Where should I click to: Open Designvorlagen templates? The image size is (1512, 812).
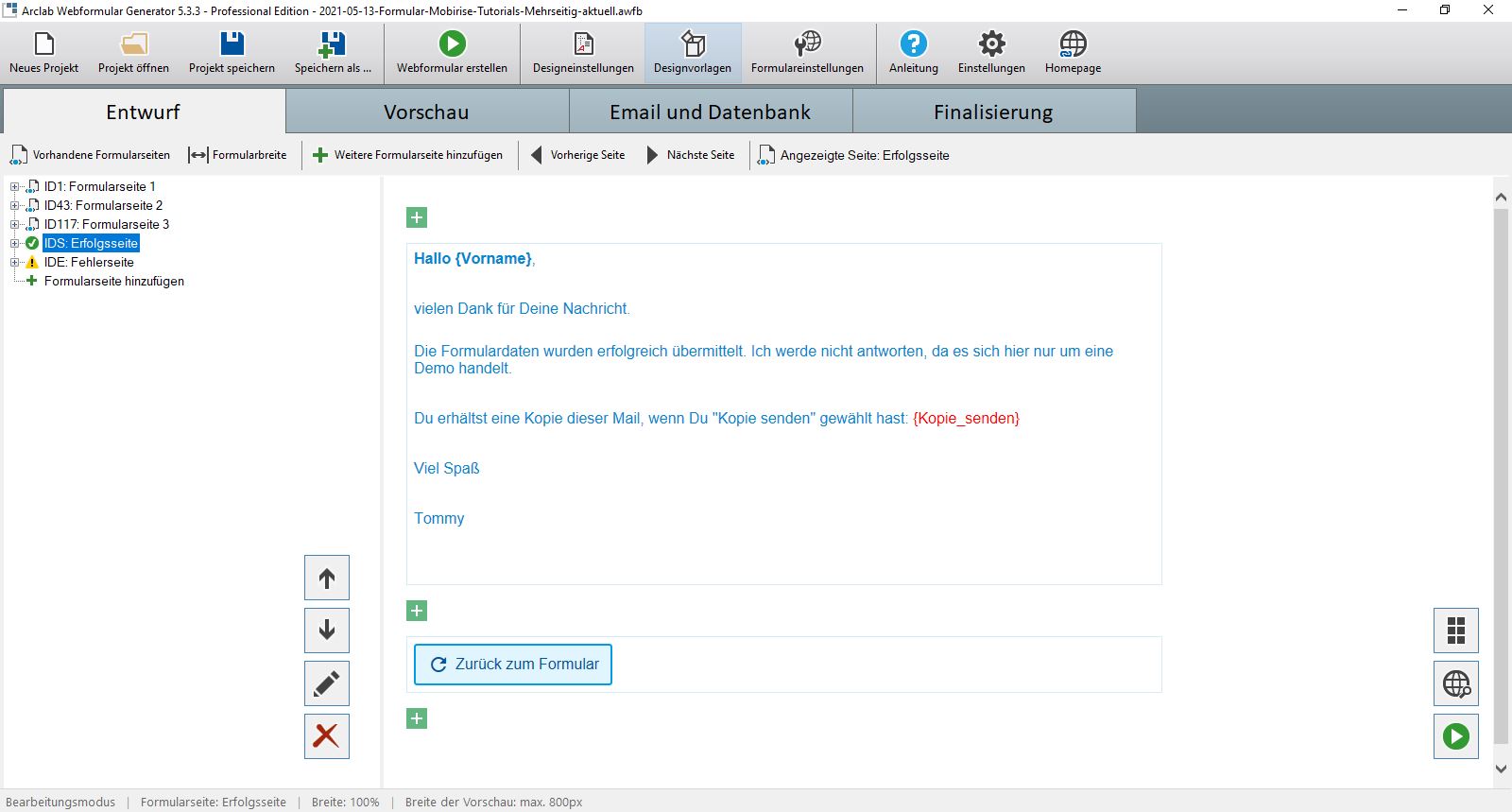click(x=693, y=54)
